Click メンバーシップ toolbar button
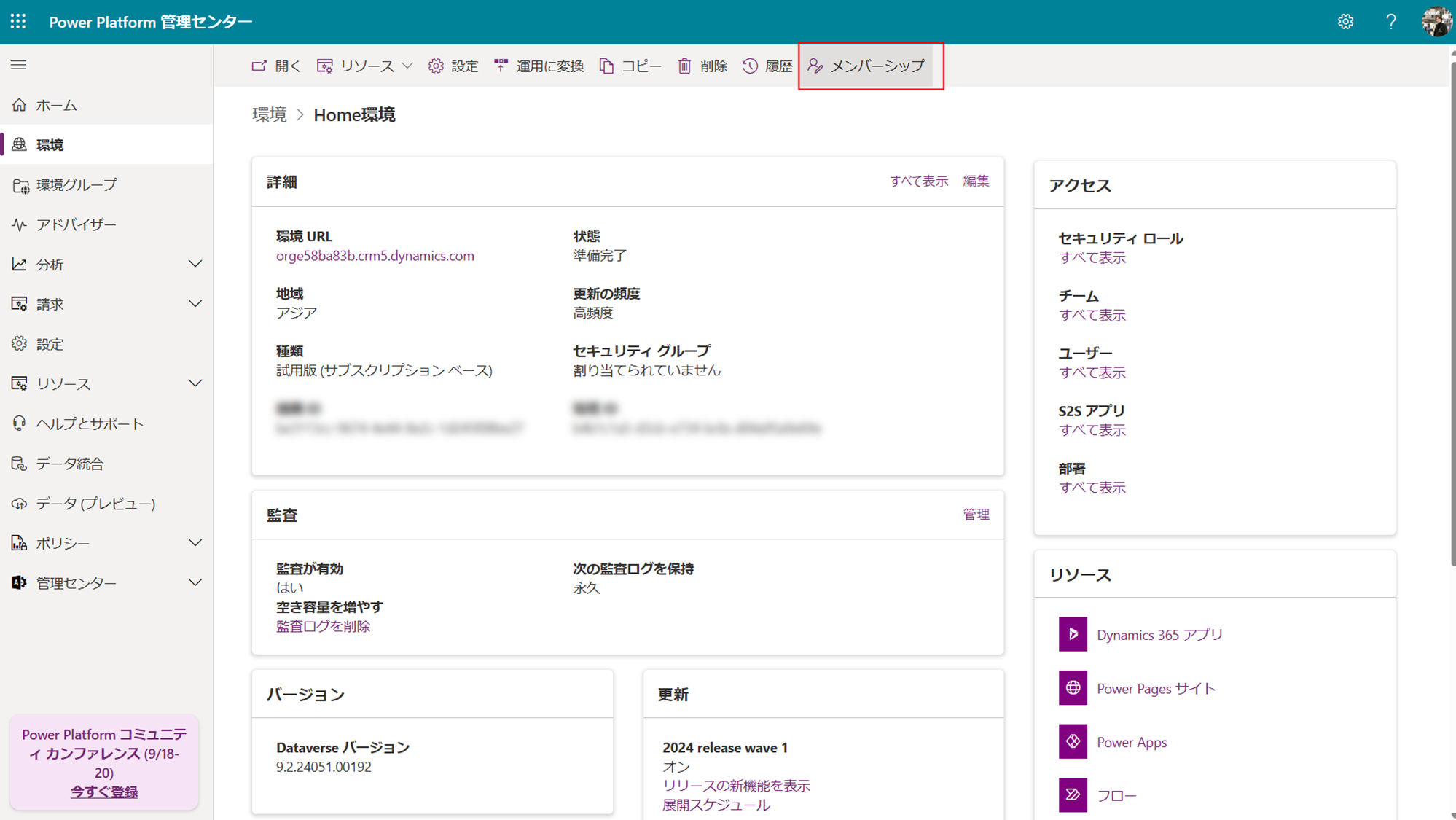 (867, 66)
